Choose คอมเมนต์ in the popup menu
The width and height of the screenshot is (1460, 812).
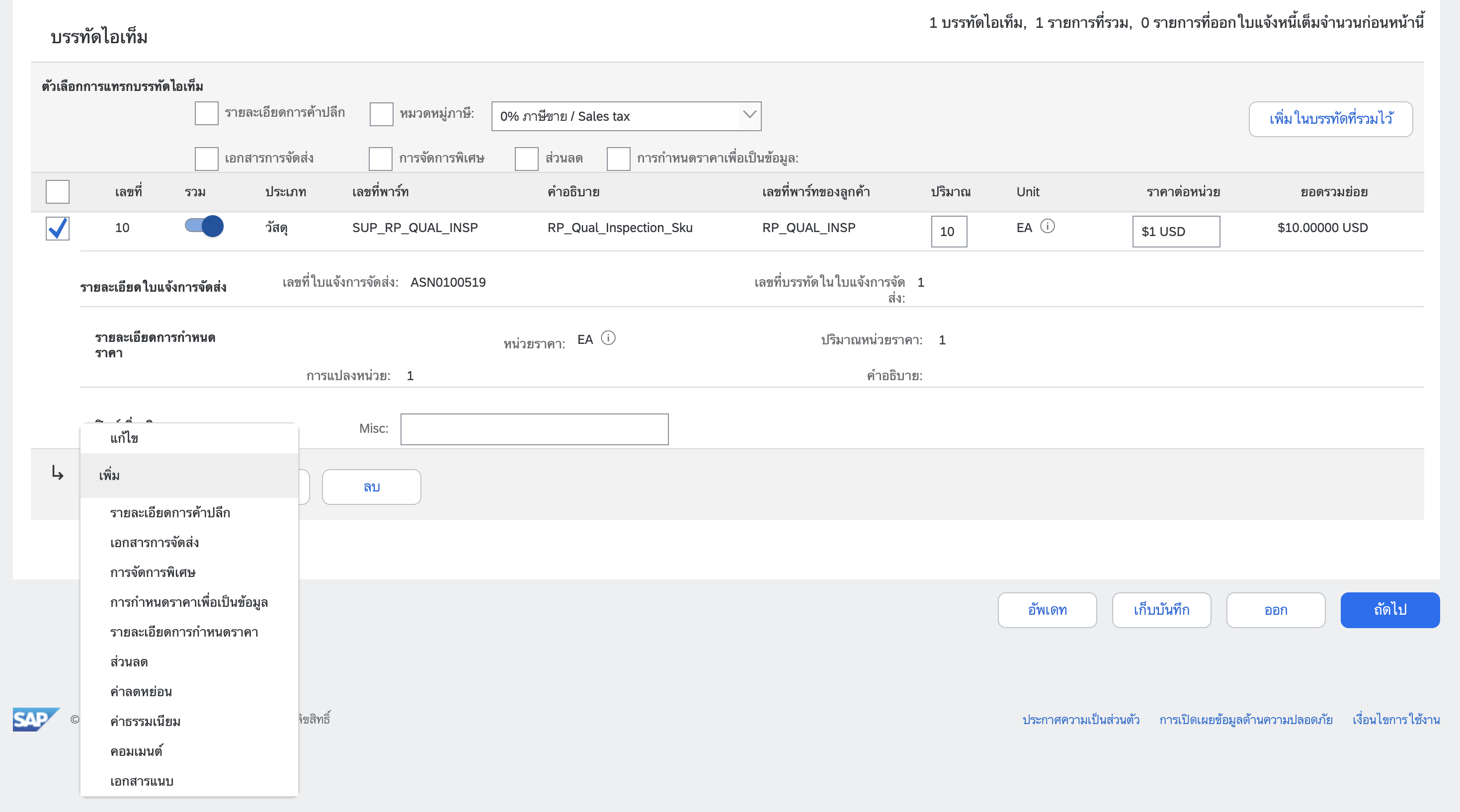tap(136, 751)
